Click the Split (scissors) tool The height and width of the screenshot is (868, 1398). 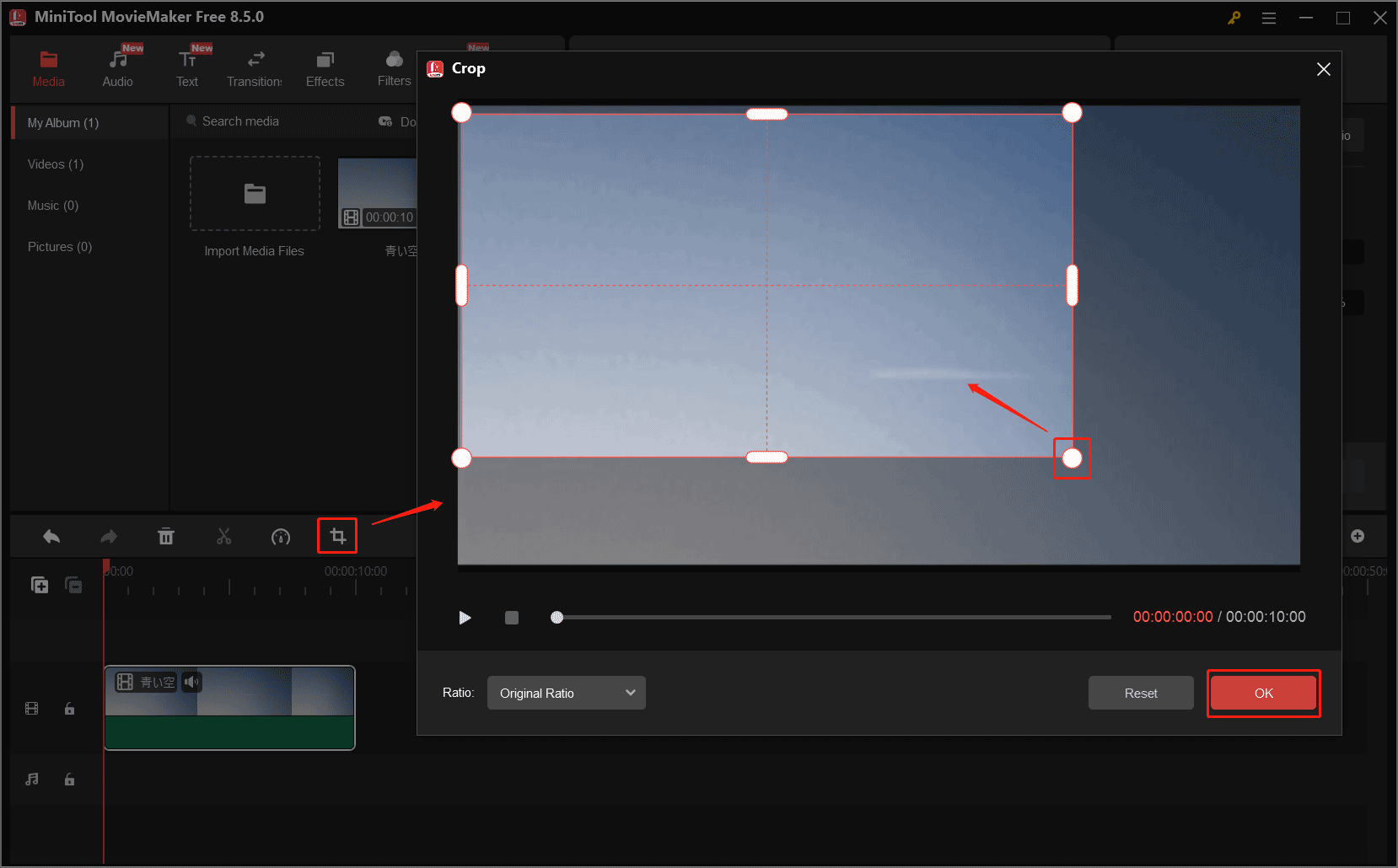pyautogui.click(x=223, y=536)
